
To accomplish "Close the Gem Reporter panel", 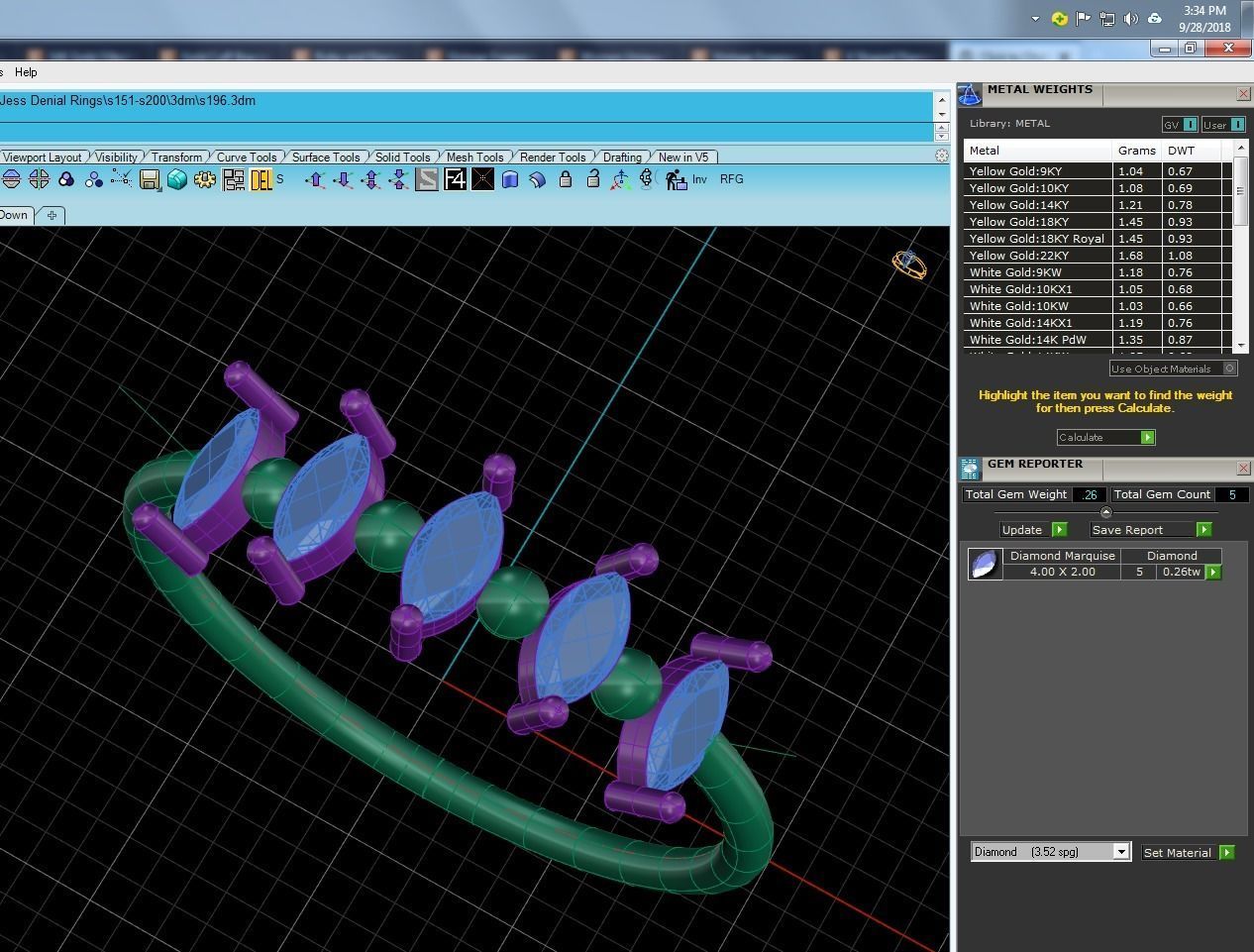I will 1243,468.
